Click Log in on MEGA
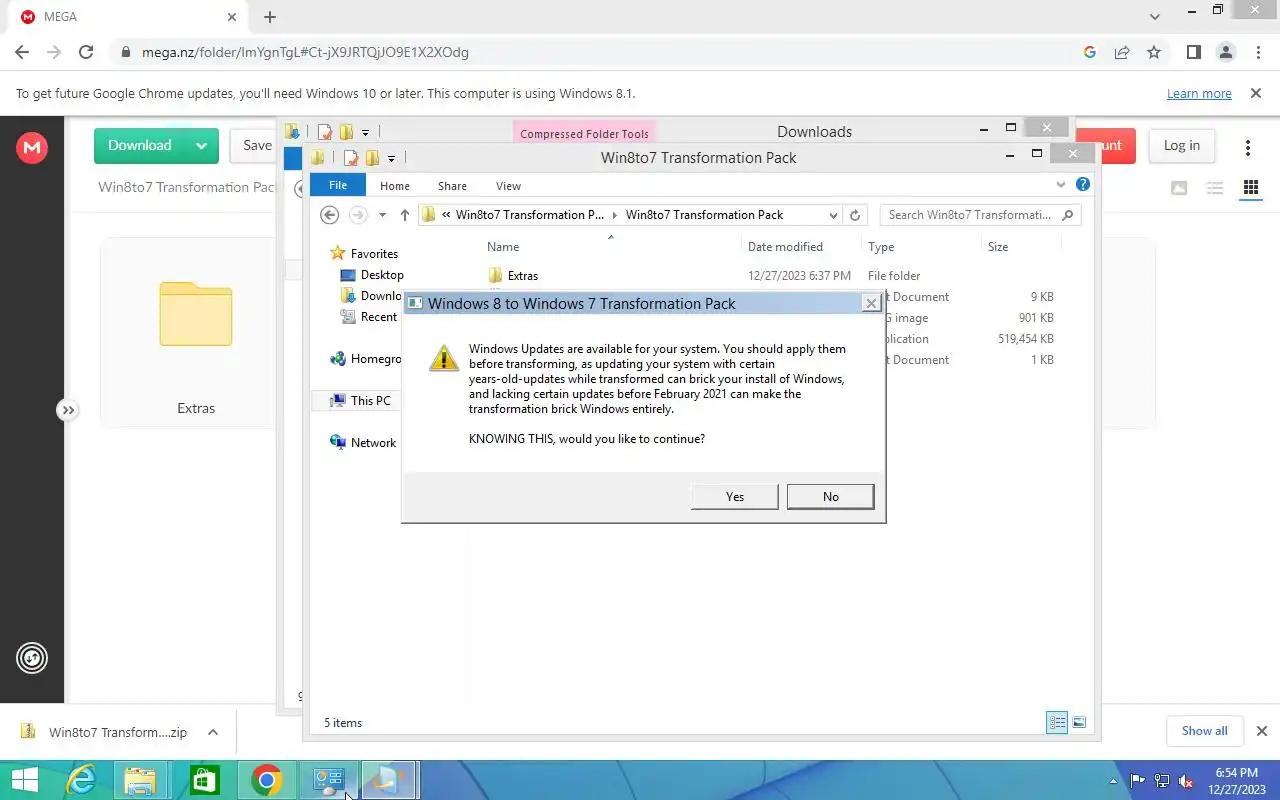The width and height of the screenshot is (1280, 800). tap(1181, 145)
